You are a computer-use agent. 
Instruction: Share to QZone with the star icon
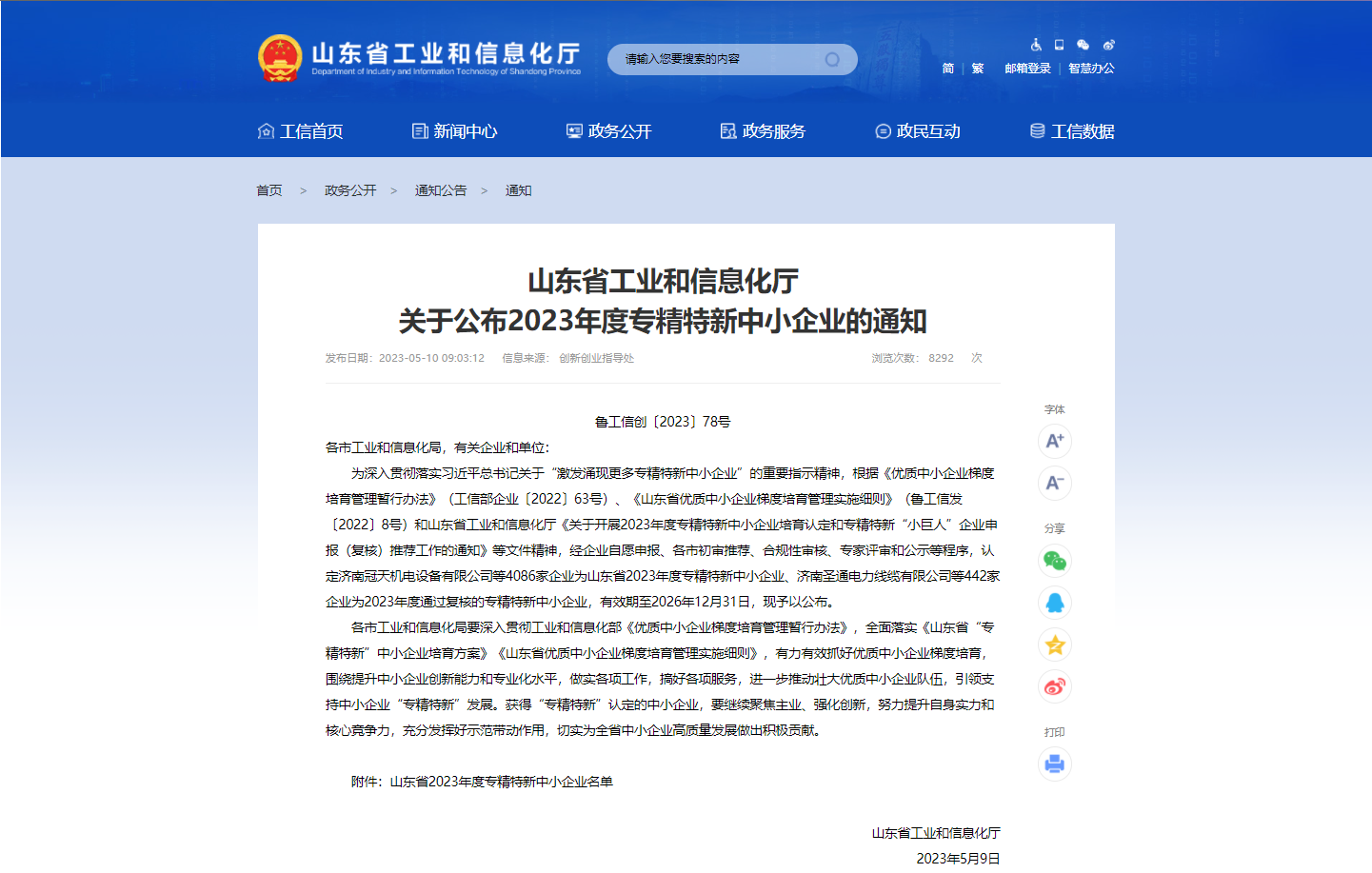tap(1055, 645)
